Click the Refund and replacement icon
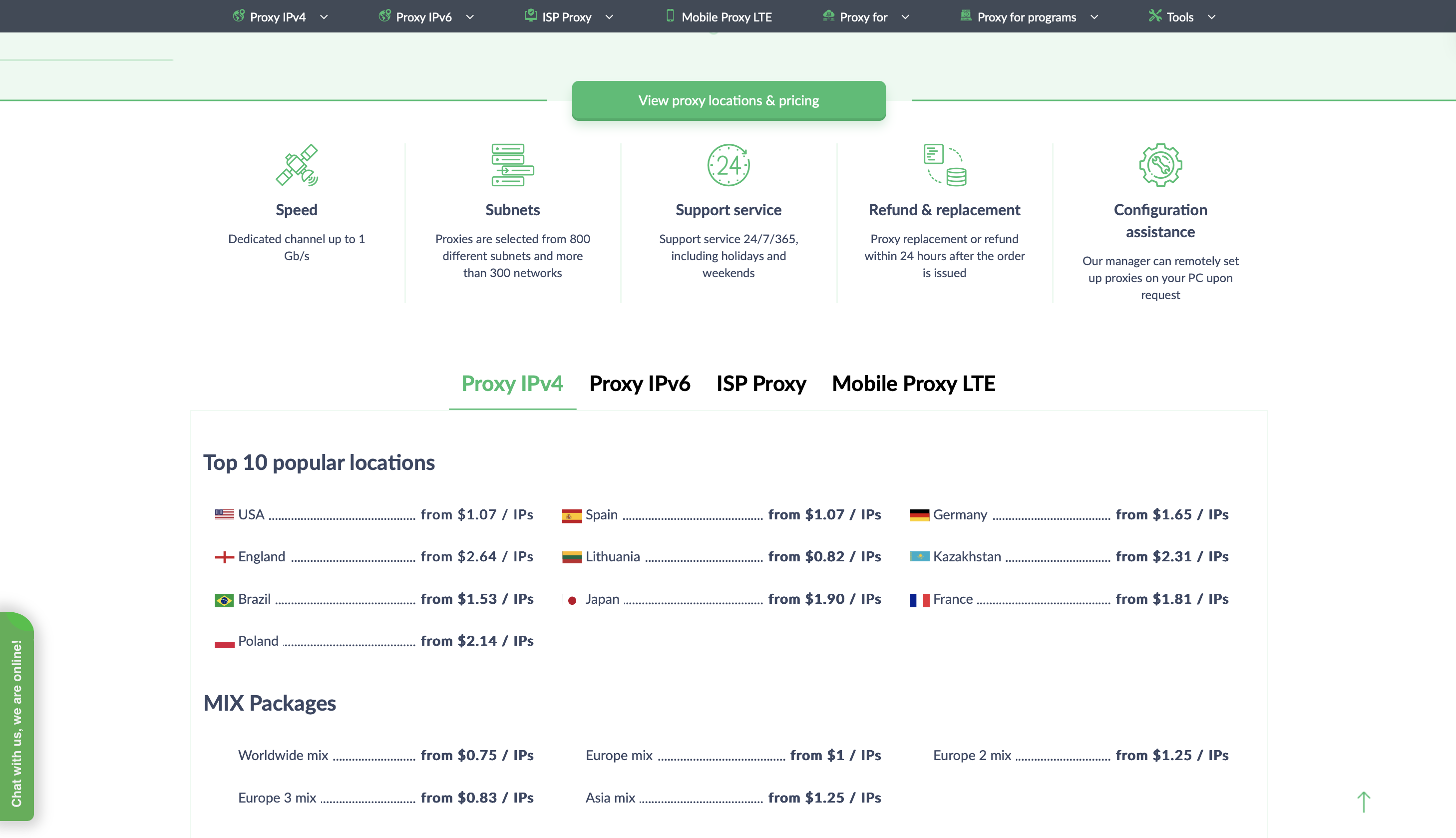 click(944, 165)
